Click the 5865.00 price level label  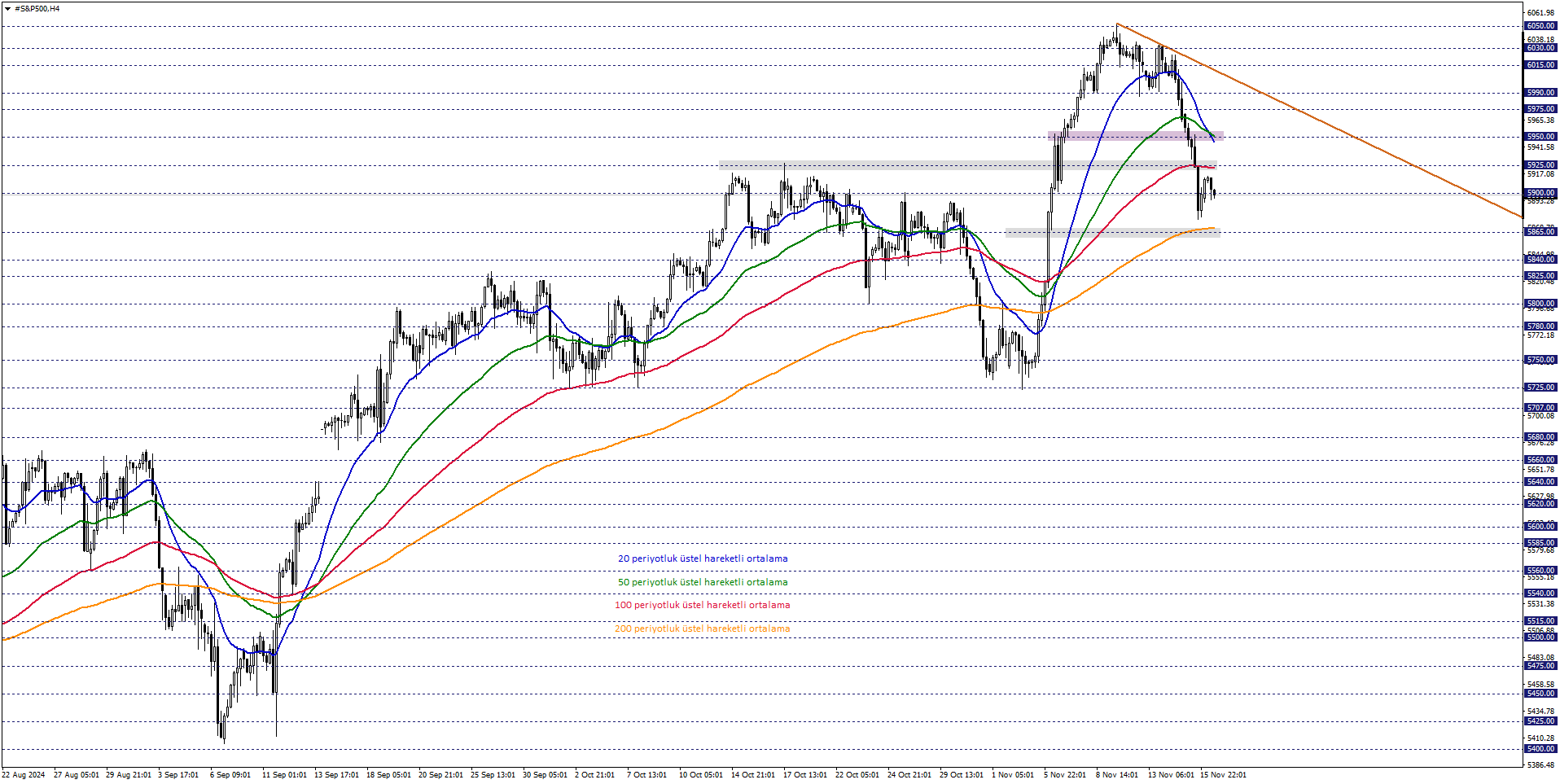[1540, 232]
